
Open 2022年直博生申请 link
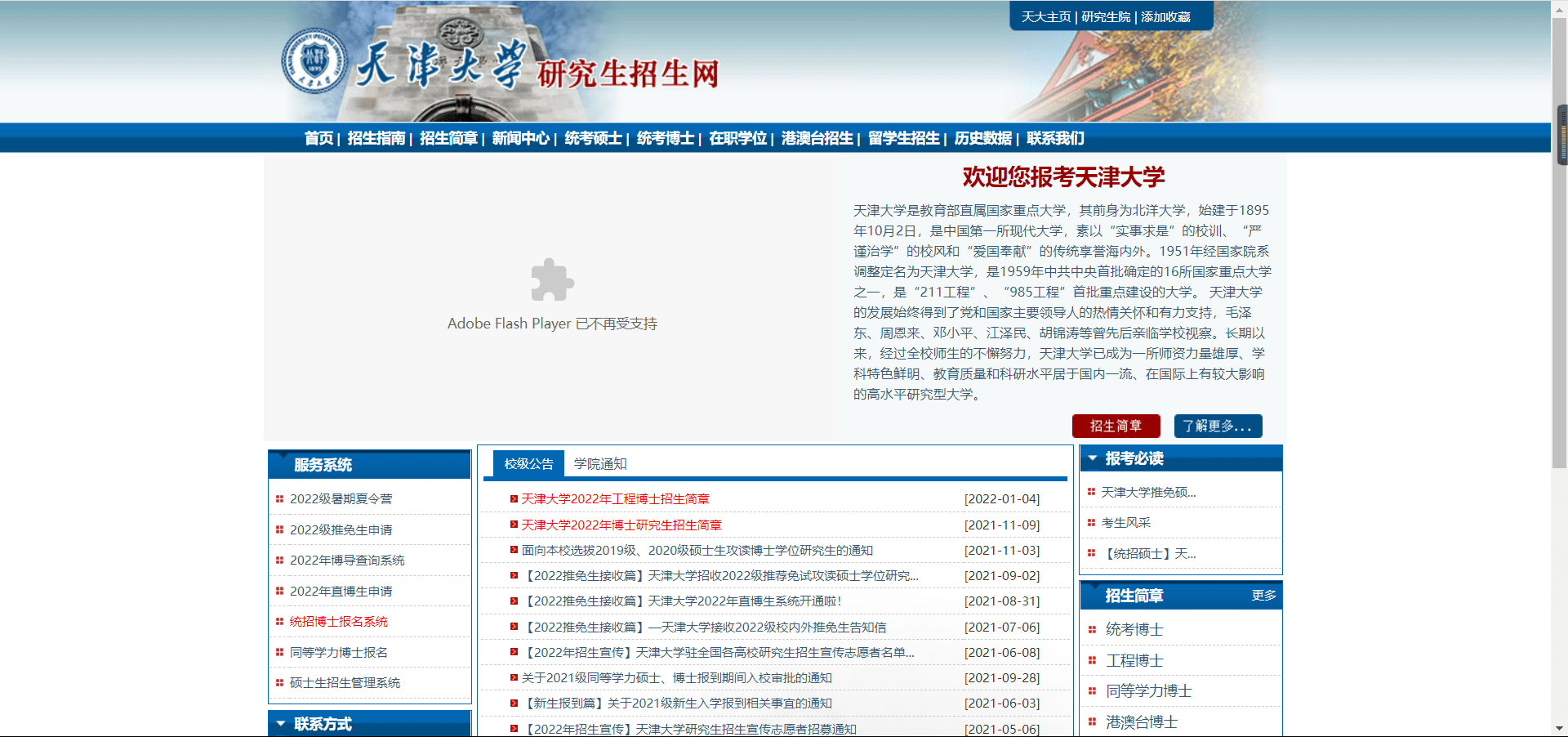(x=341, y=591)
